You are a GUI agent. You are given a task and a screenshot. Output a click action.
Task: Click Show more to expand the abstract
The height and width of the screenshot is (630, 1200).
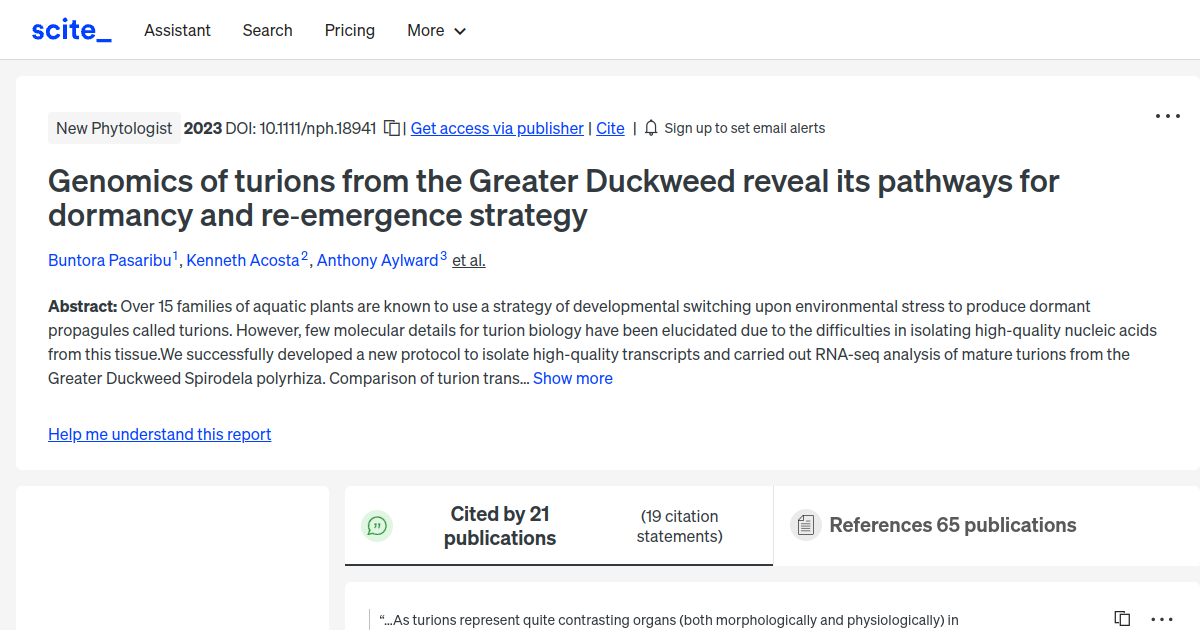coord(572,378)
